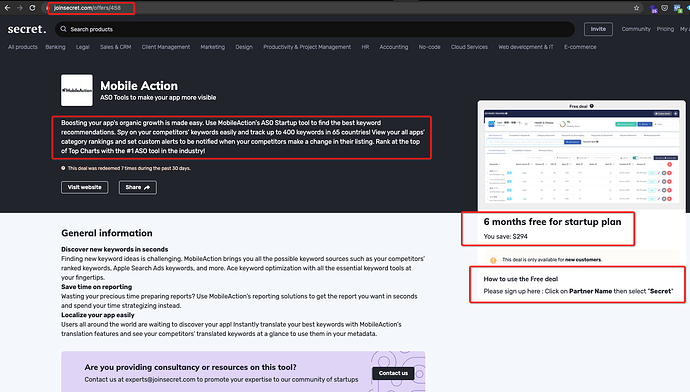Click the magnifier search icon
Viewport: 690px width, 392px height.
tap(63, 29)
